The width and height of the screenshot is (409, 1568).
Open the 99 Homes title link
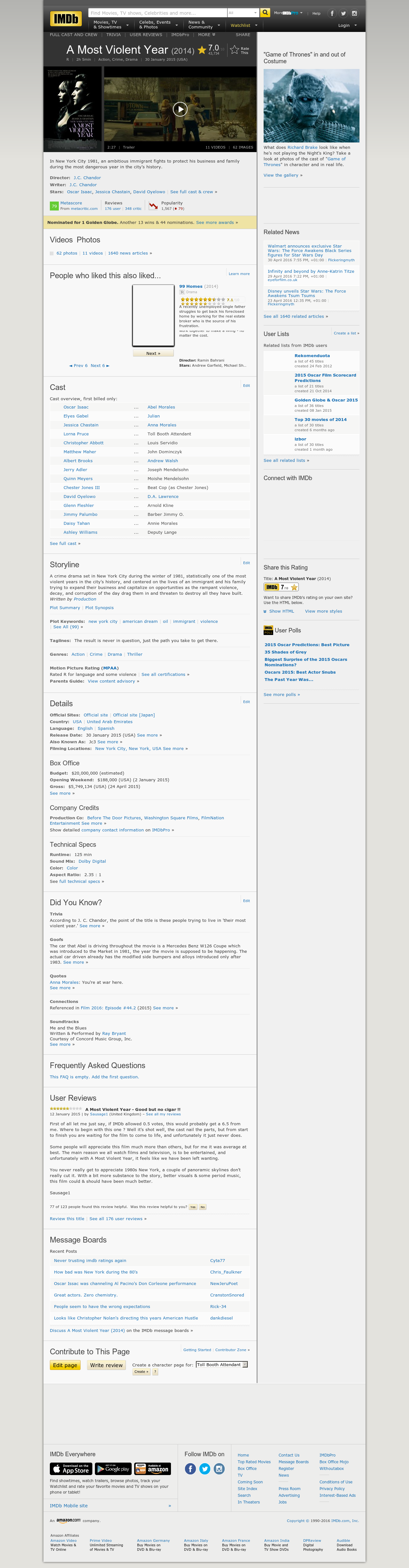(x=190, y=286)
